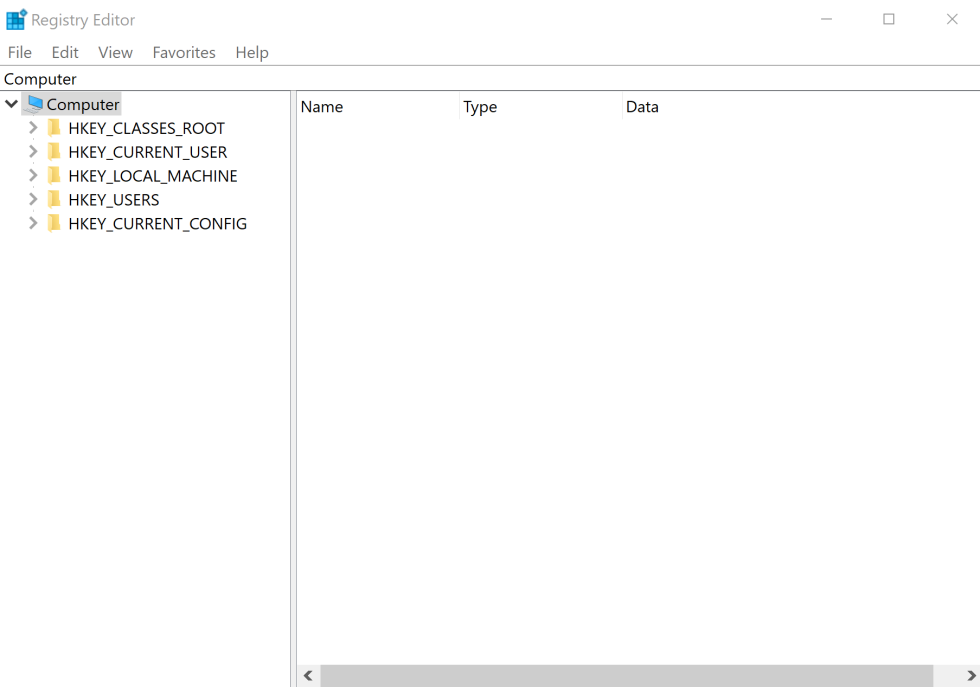This screenshot has height=687, width=980.
Task: Open the Edit menu
Action: tap(64, 52)
